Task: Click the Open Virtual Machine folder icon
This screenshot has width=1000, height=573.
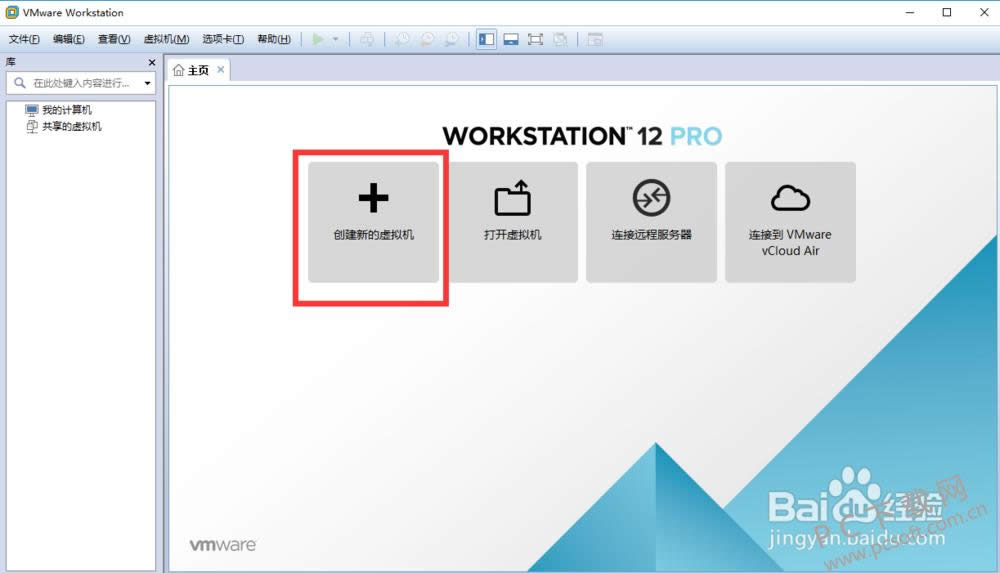Action: pyautogui.click(x=512, y=199)
